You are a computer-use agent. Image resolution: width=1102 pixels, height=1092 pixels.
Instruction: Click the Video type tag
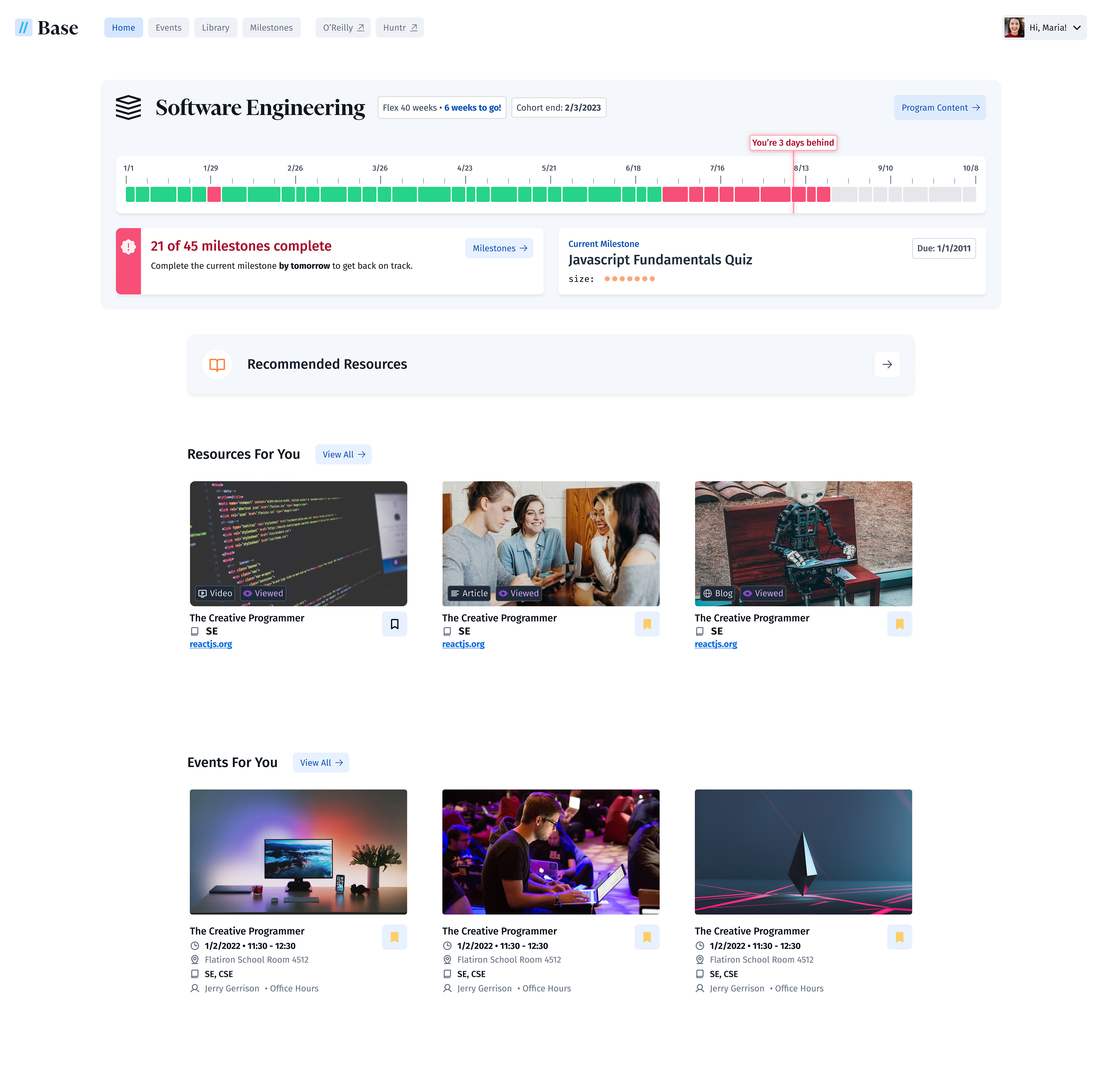(x=215, y=593)
